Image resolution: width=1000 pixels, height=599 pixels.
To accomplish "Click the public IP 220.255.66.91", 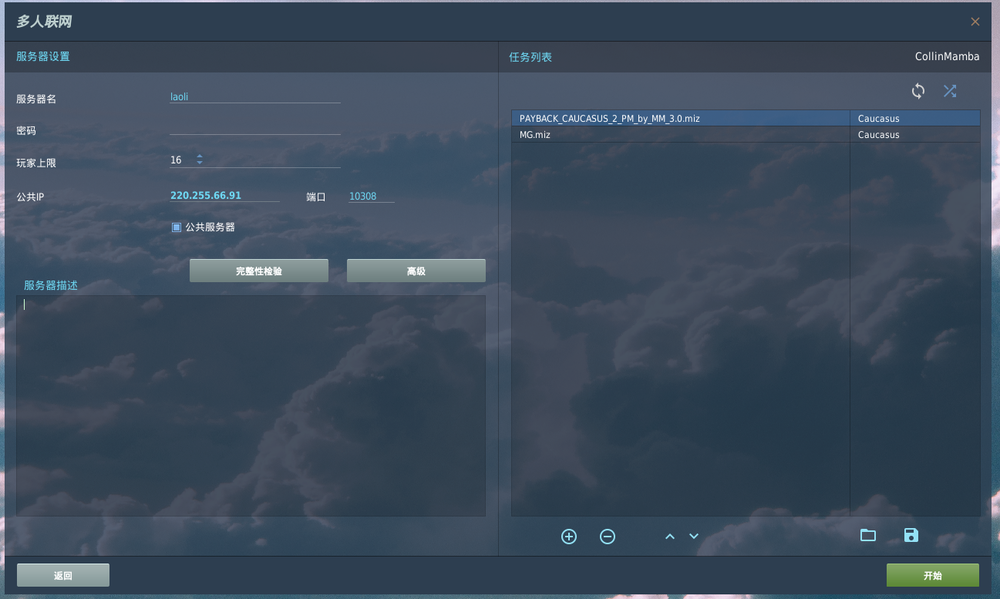I will point(205,195).
